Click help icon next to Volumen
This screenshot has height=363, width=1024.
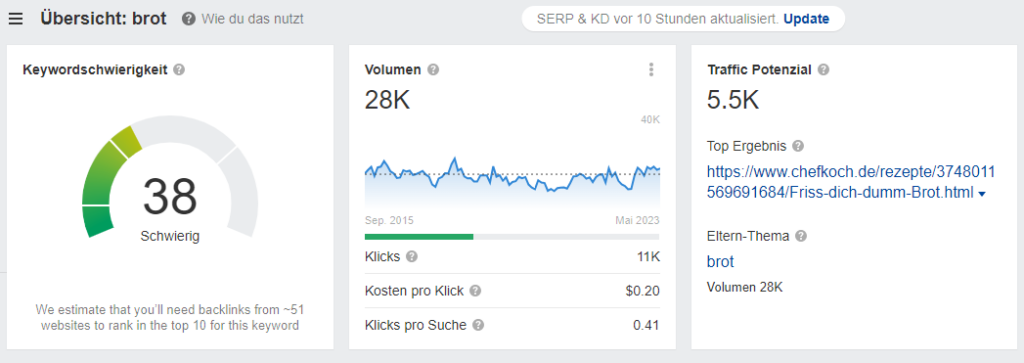click(x=433, y=69)
